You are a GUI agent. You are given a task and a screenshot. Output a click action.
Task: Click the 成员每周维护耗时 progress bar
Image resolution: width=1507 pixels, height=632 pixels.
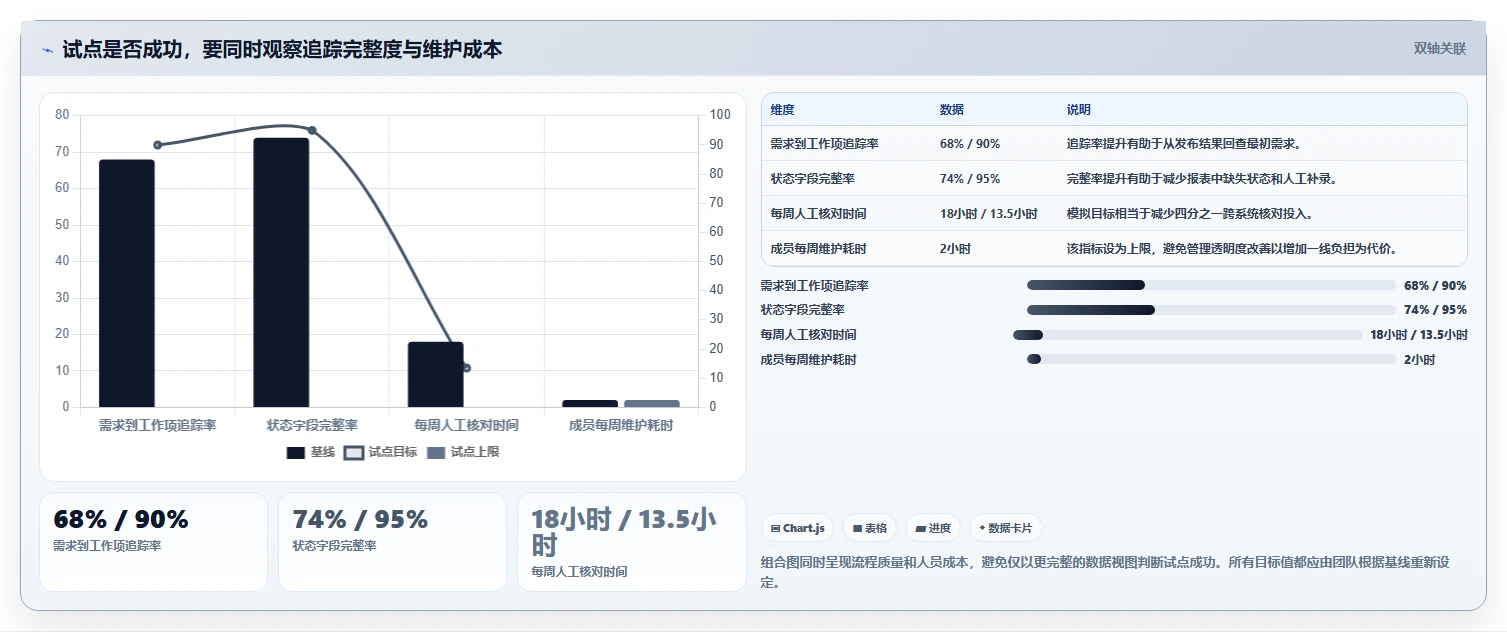point(1211,359)
